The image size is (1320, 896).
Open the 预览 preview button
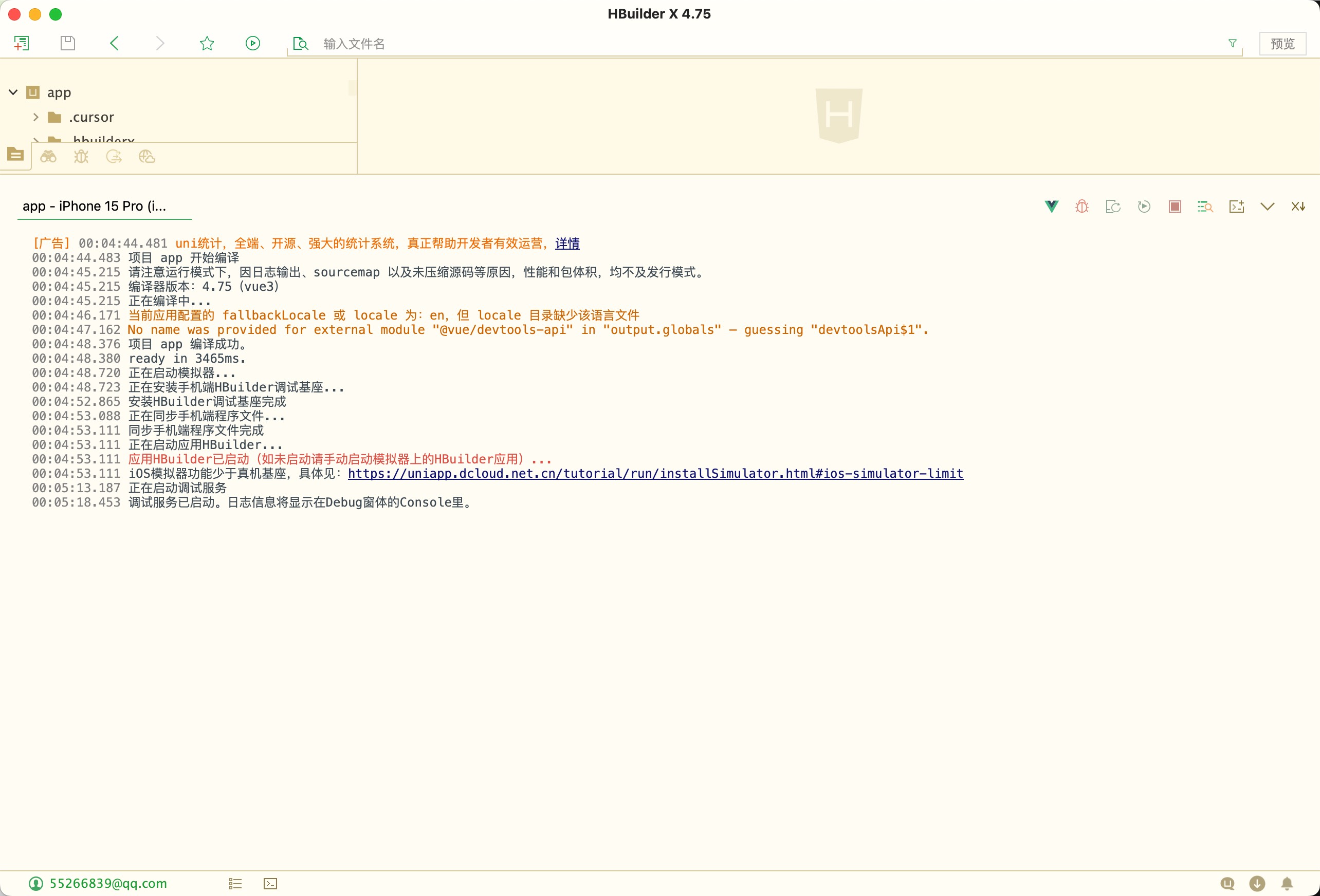pos(1282,44)
